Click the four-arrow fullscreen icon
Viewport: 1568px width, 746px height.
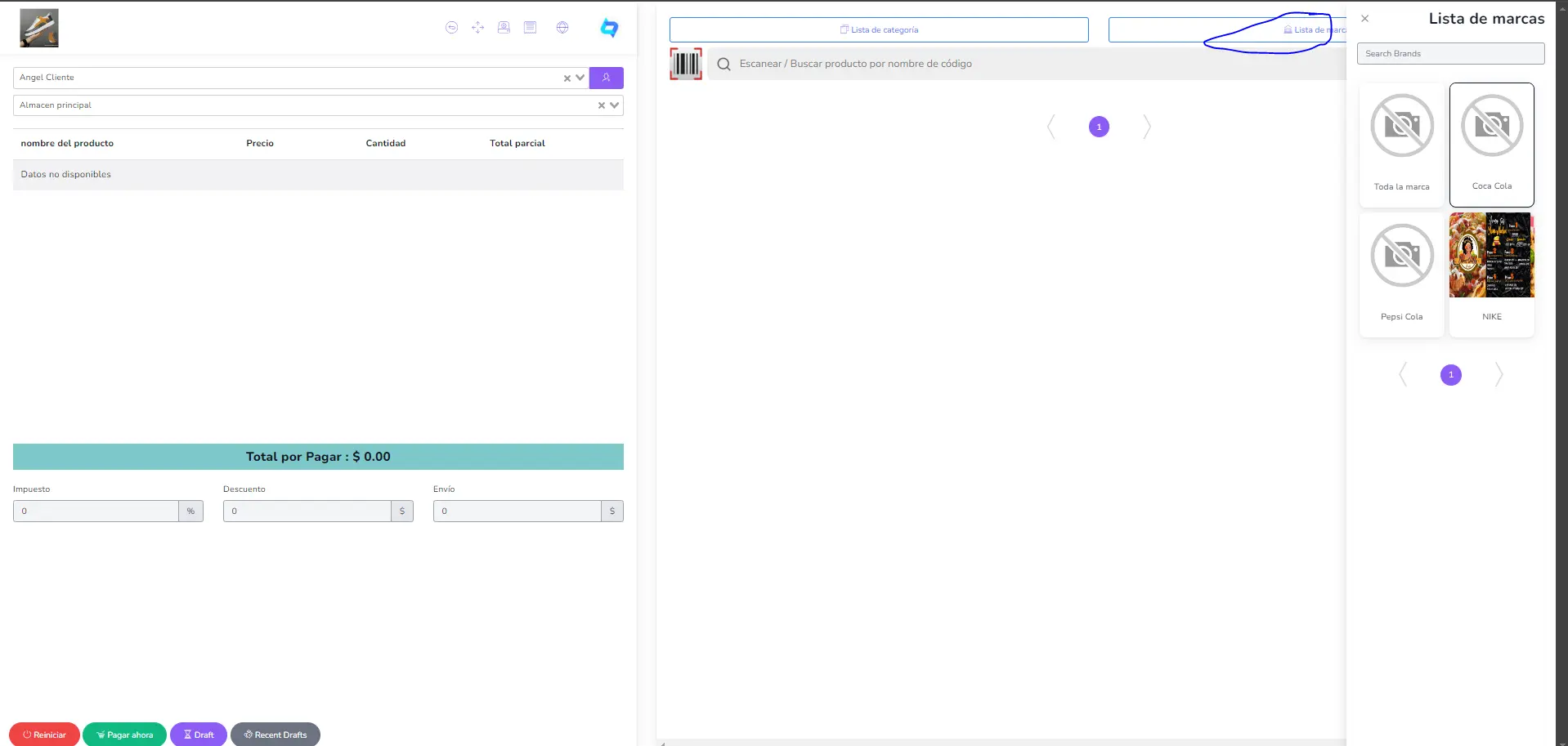[477, 28]
